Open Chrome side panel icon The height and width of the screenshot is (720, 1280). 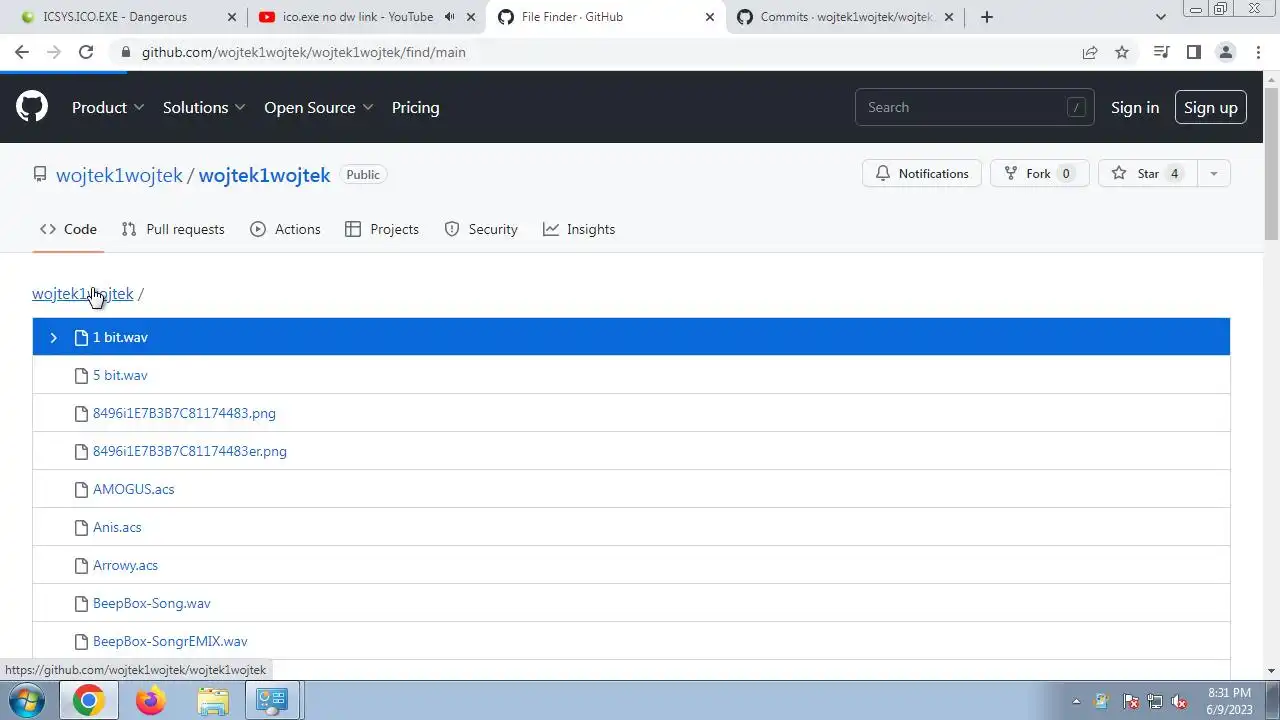click(1193, 52)
